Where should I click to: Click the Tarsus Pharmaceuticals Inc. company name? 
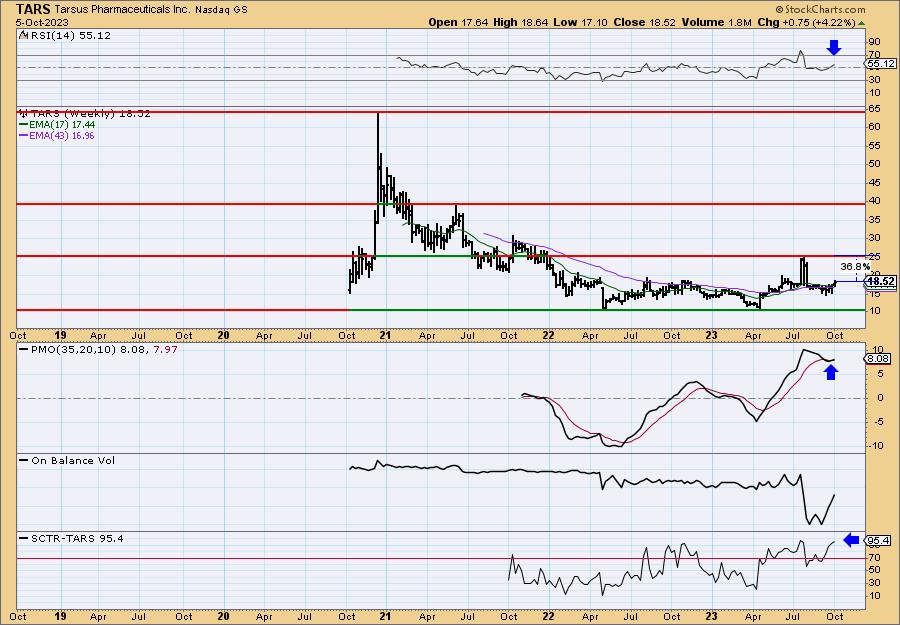(122, 9)
